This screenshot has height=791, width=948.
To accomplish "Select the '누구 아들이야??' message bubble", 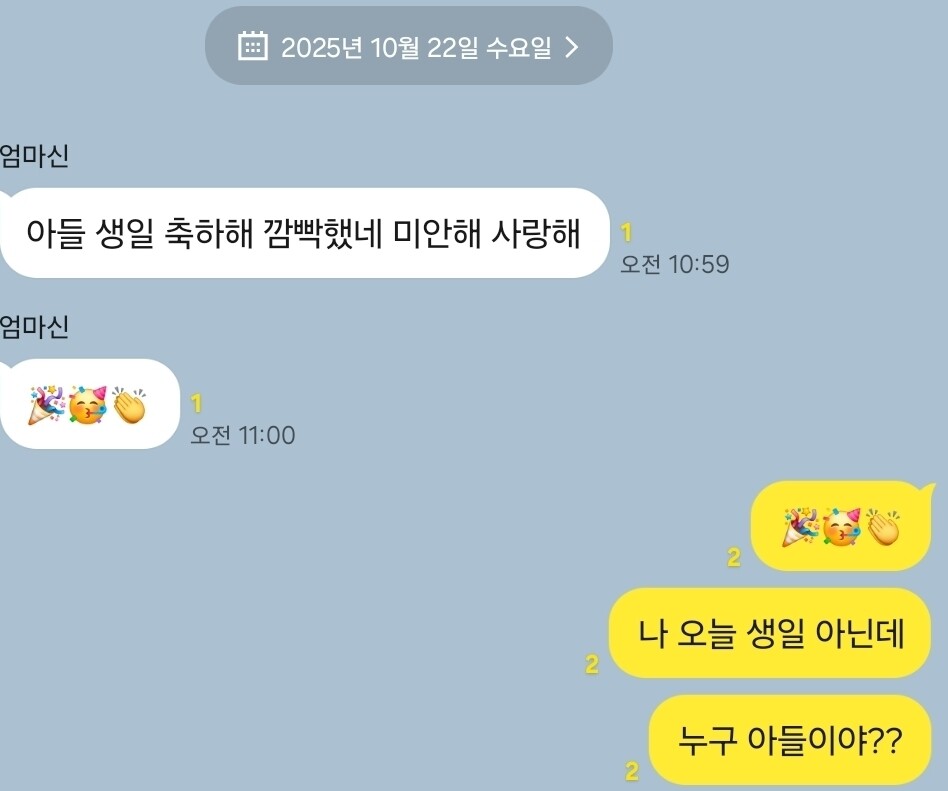I will (790, 740).
